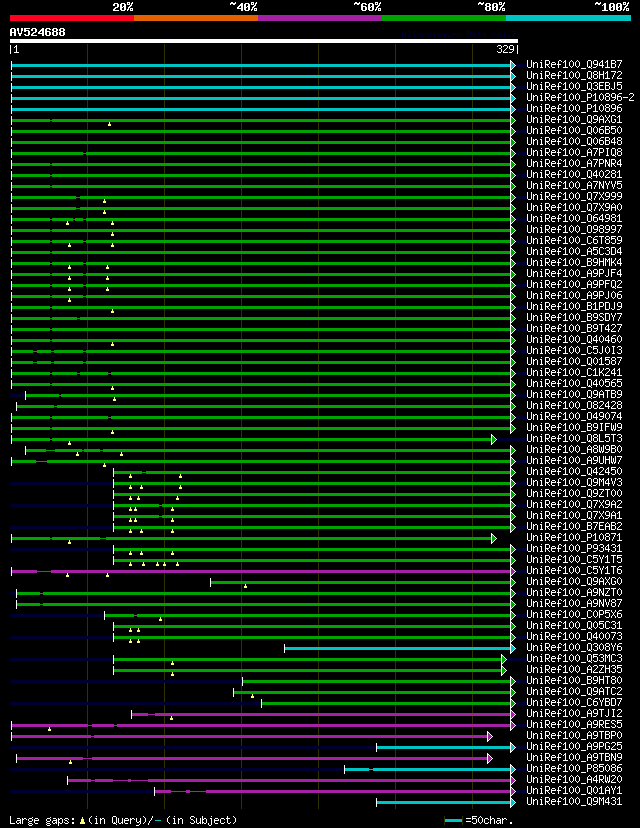Click purple hit label UniRef100_C5Y1T6
640x828 pixels.
click(x=574, y=570)
